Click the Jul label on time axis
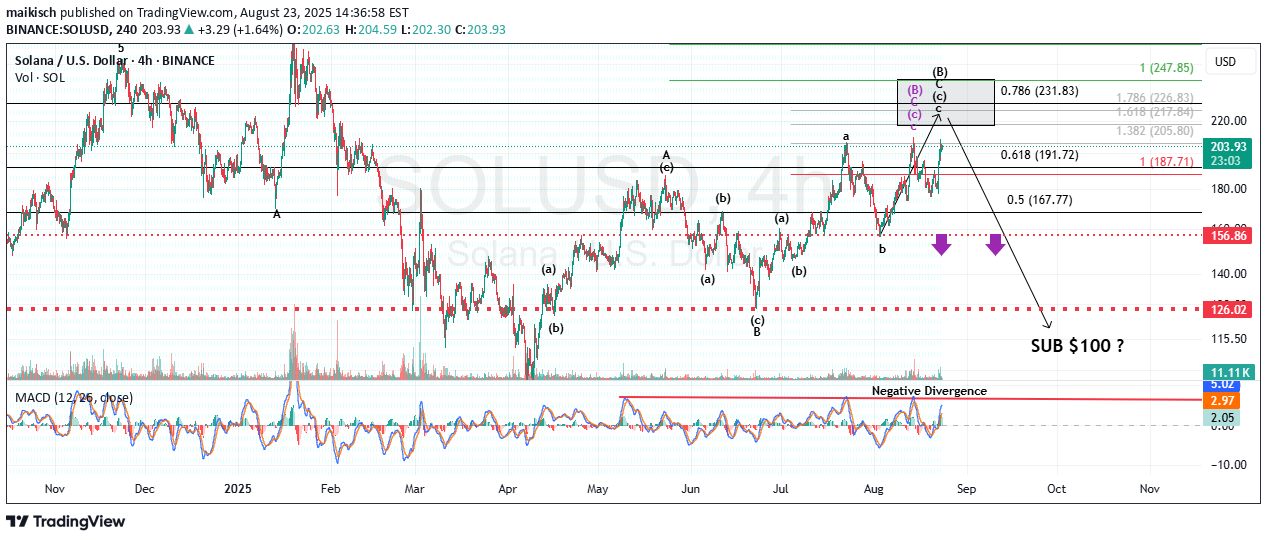This screenshot has width=1267, height=540. tap(781, 490)
